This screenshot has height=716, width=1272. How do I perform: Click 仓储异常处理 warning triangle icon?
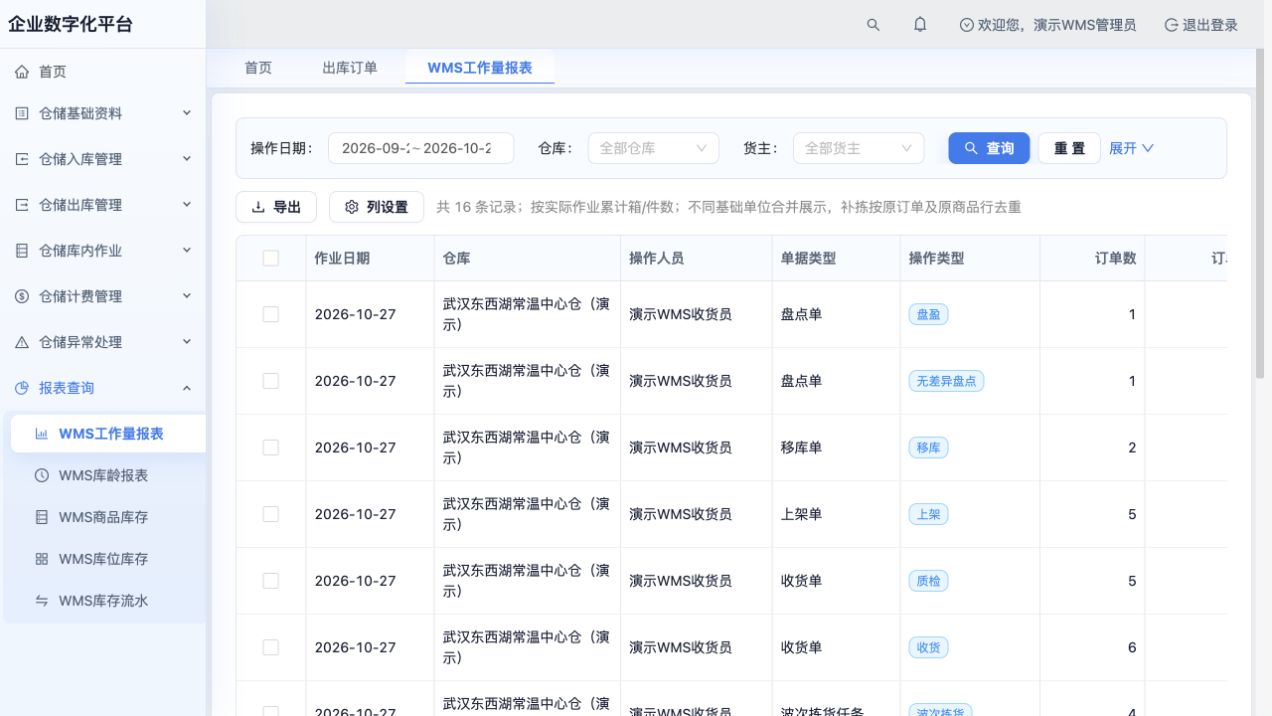22,342
